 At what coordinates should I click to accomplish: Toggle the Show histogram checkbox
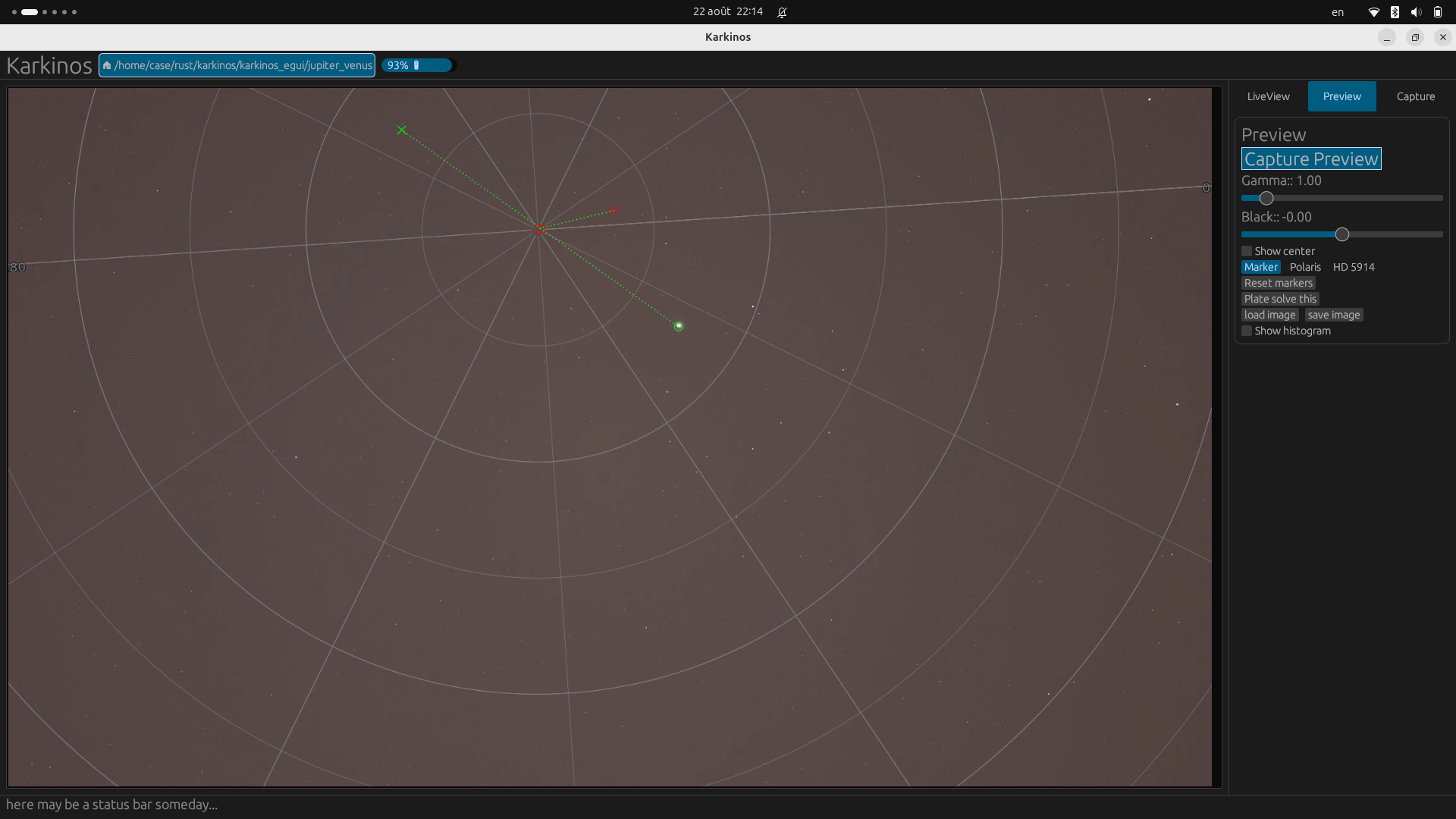(x=1247, y=331)
